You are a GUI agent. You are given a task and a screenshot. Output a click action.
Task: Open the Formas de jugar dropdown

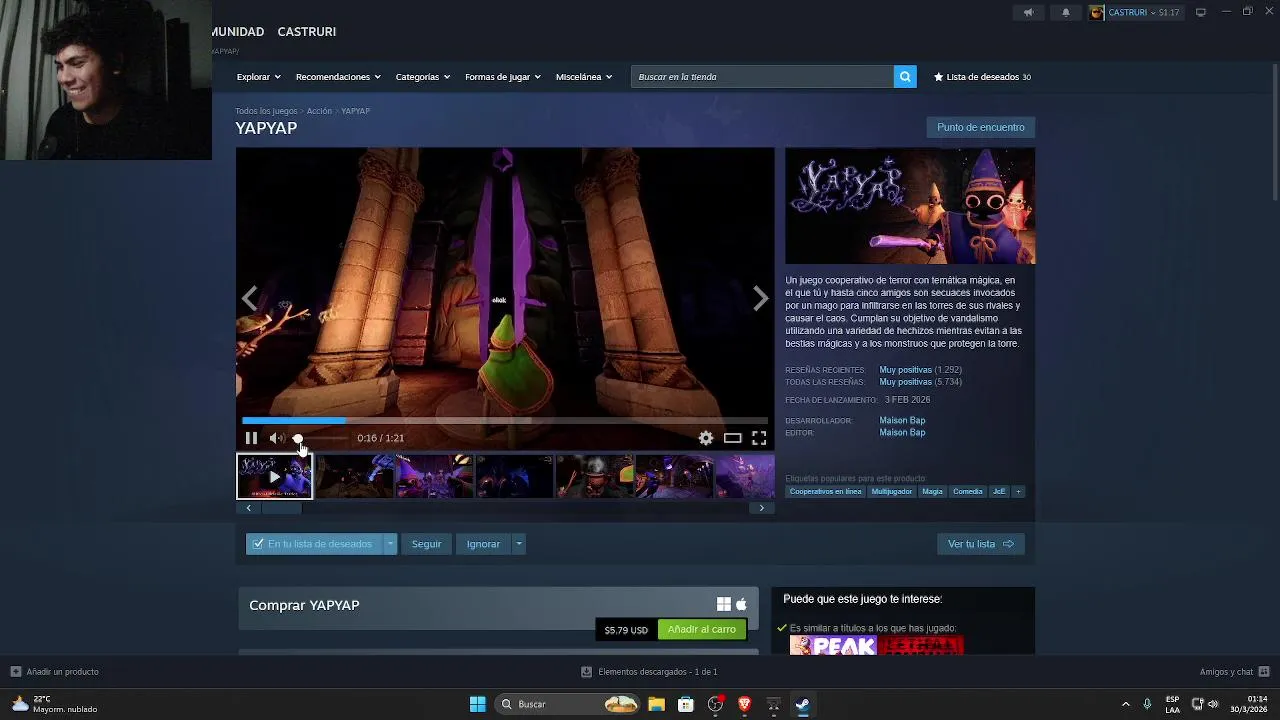click(503, 77)
